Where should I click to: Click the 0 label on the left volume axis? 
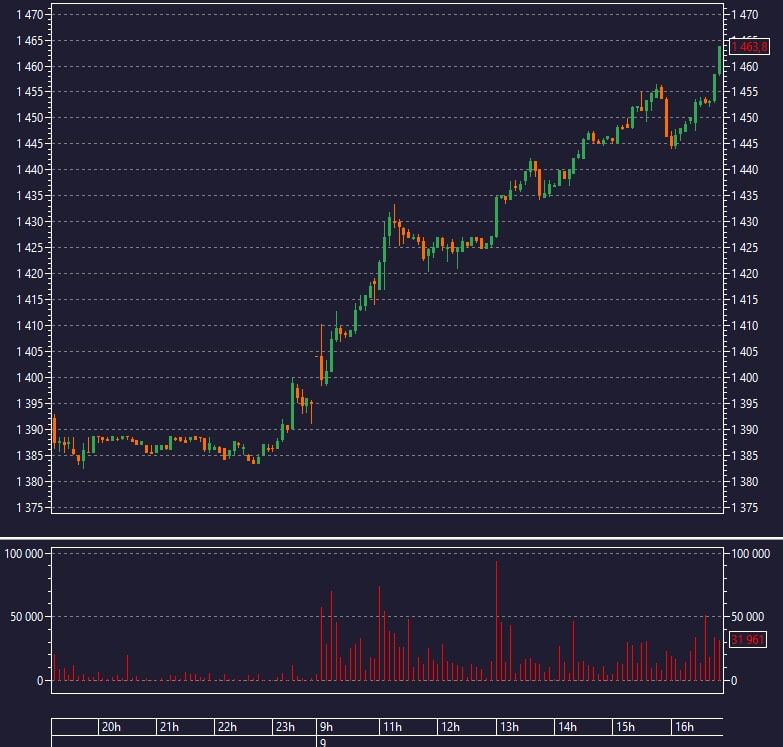point(40,681)
